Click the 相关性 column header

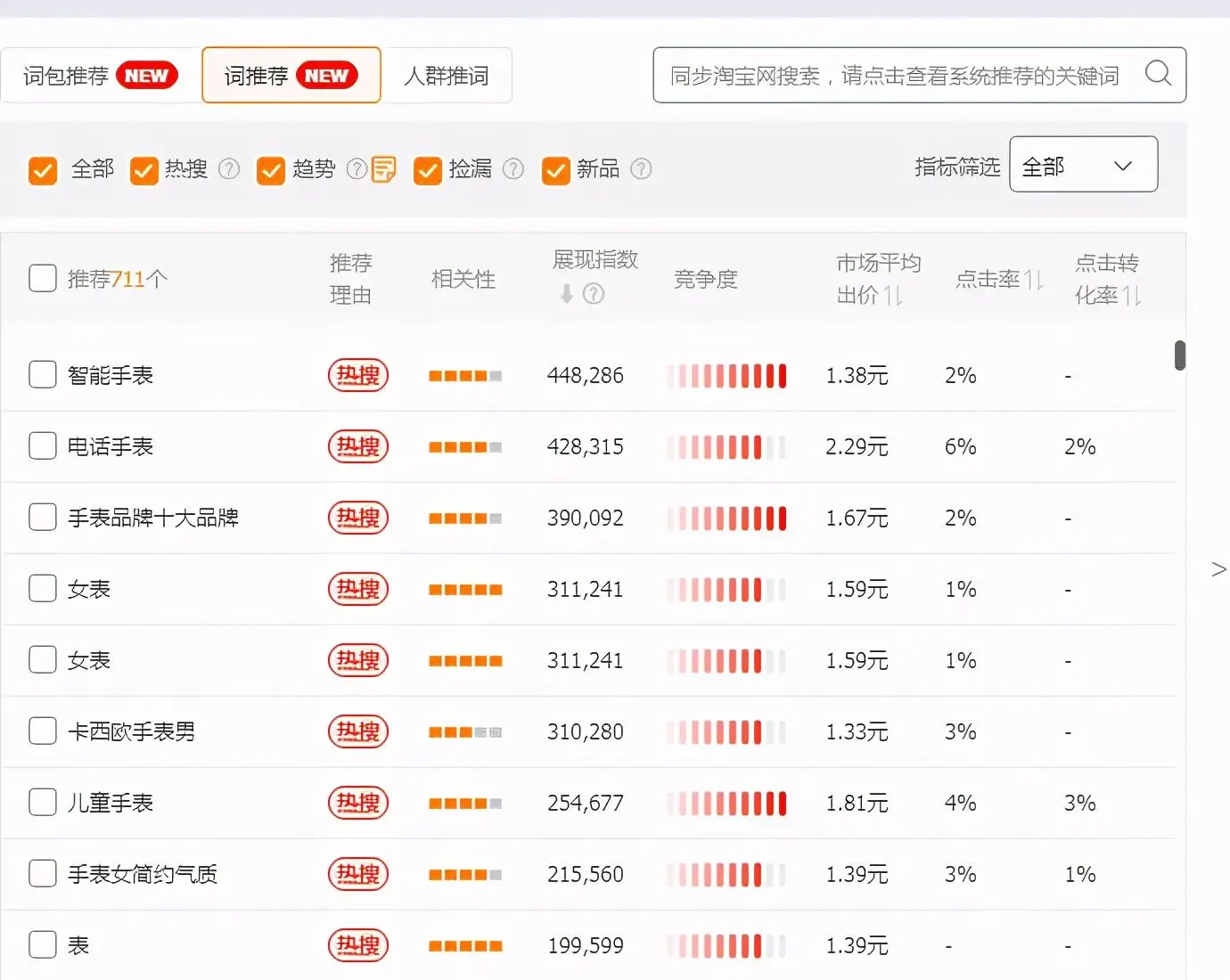(463, 279)
